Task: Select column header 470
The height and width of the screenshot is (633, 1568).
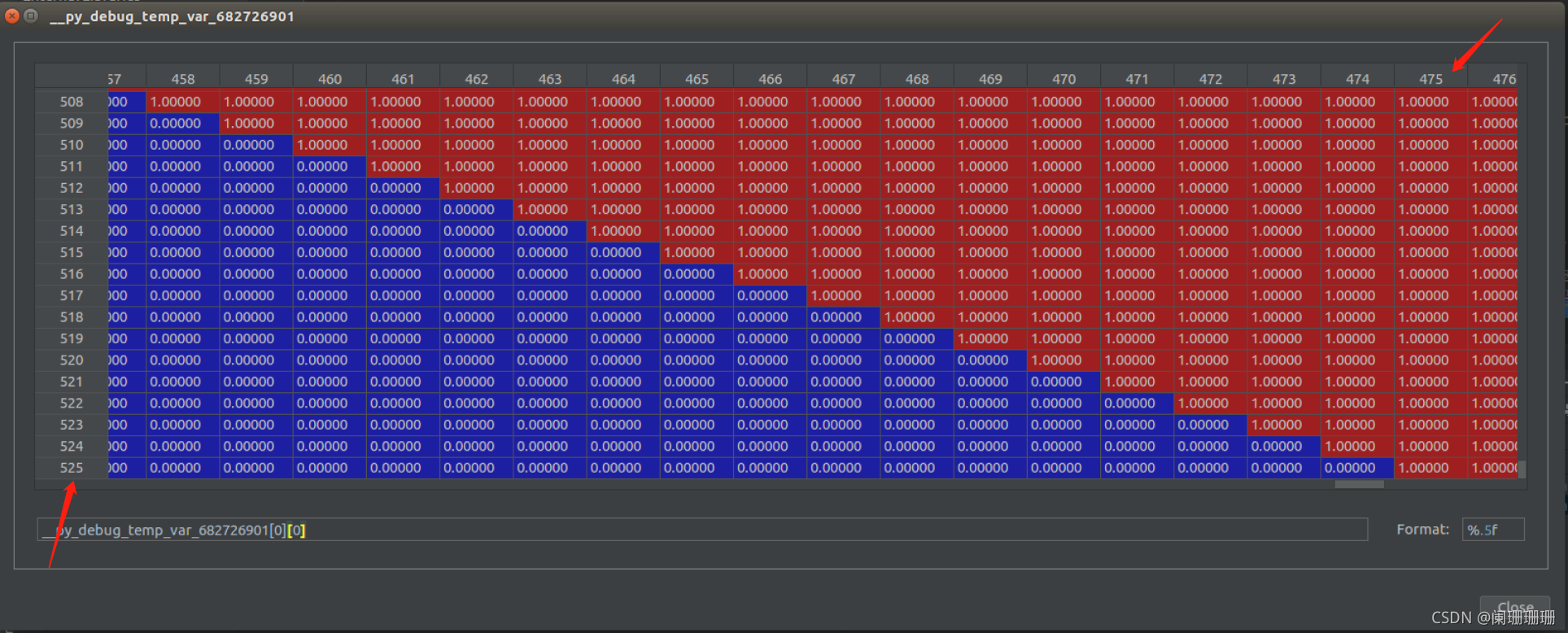Action: coord(1064,79)
